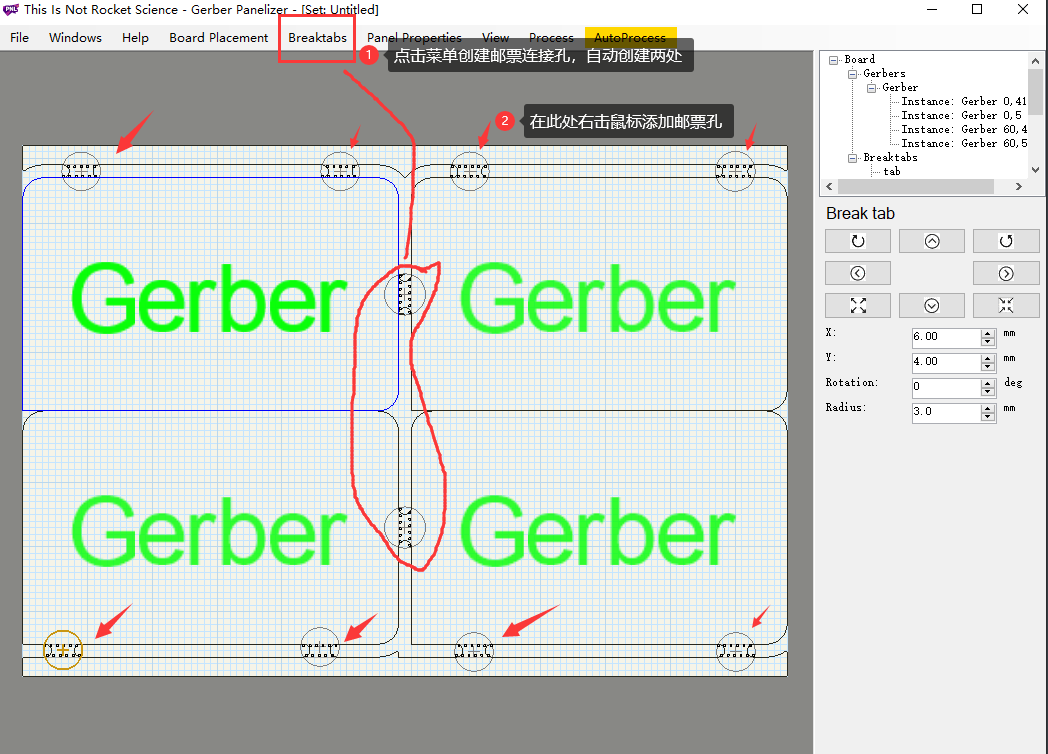Increase the X value with its up stepper
The height and width of the screenshot is (754, 1048).
989,332
